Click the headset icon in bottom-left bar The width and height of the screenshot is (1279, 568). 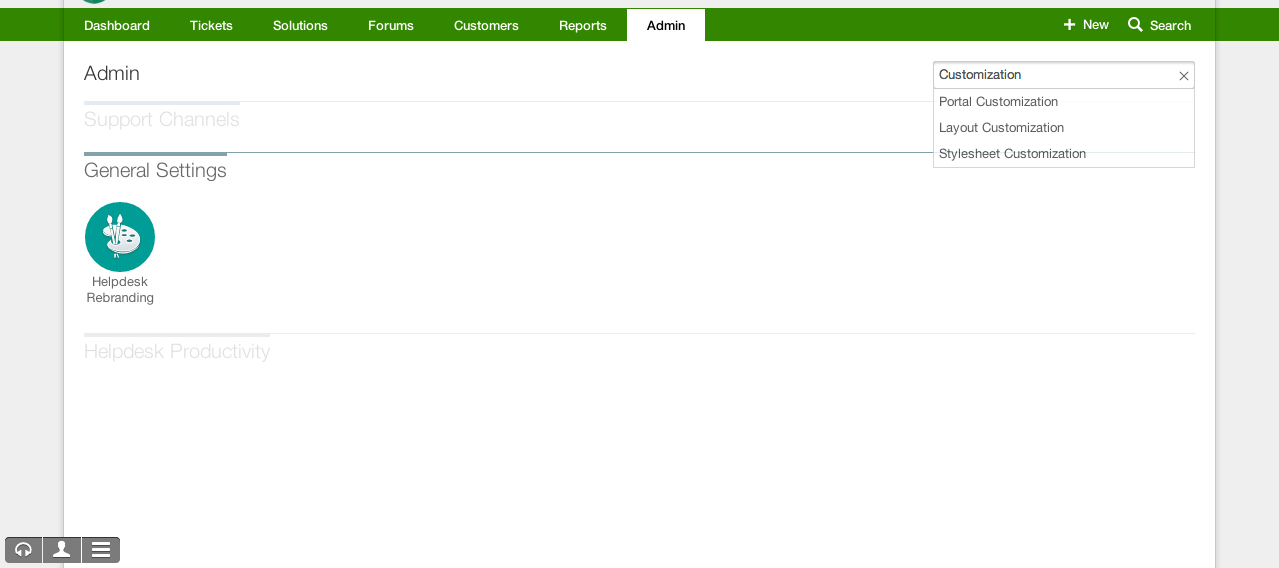tap(24, 550)
